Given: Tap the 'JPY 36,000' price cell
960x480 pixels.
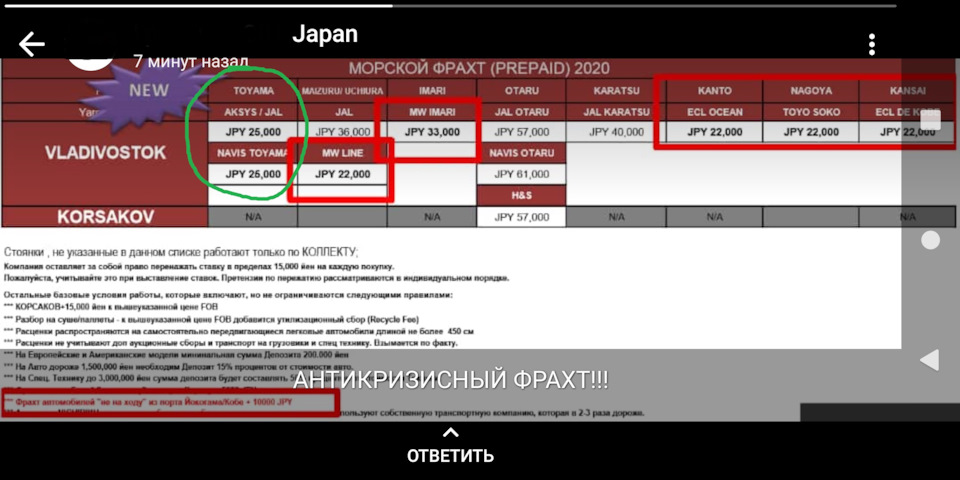Looking at the screenshot, I should coord(342,132).
